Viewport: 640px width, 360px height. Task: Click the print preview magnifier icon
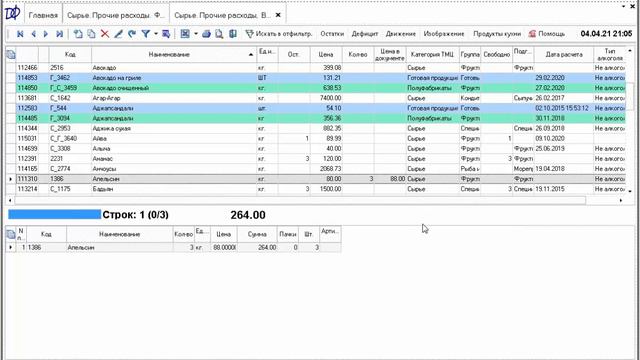[219, 34]
